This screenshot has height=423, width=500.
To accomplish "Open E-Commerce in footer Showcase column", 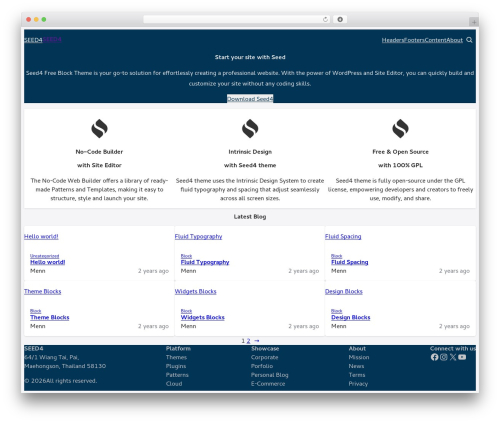I will 268,384.
